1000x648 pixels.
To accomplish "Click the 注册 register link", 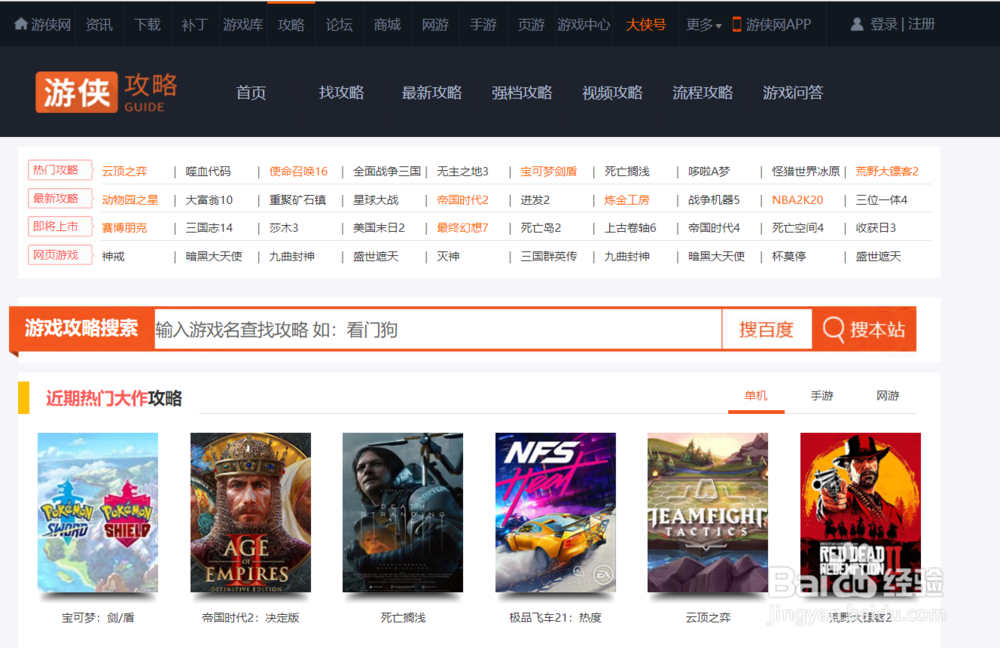I will (922, 24).
